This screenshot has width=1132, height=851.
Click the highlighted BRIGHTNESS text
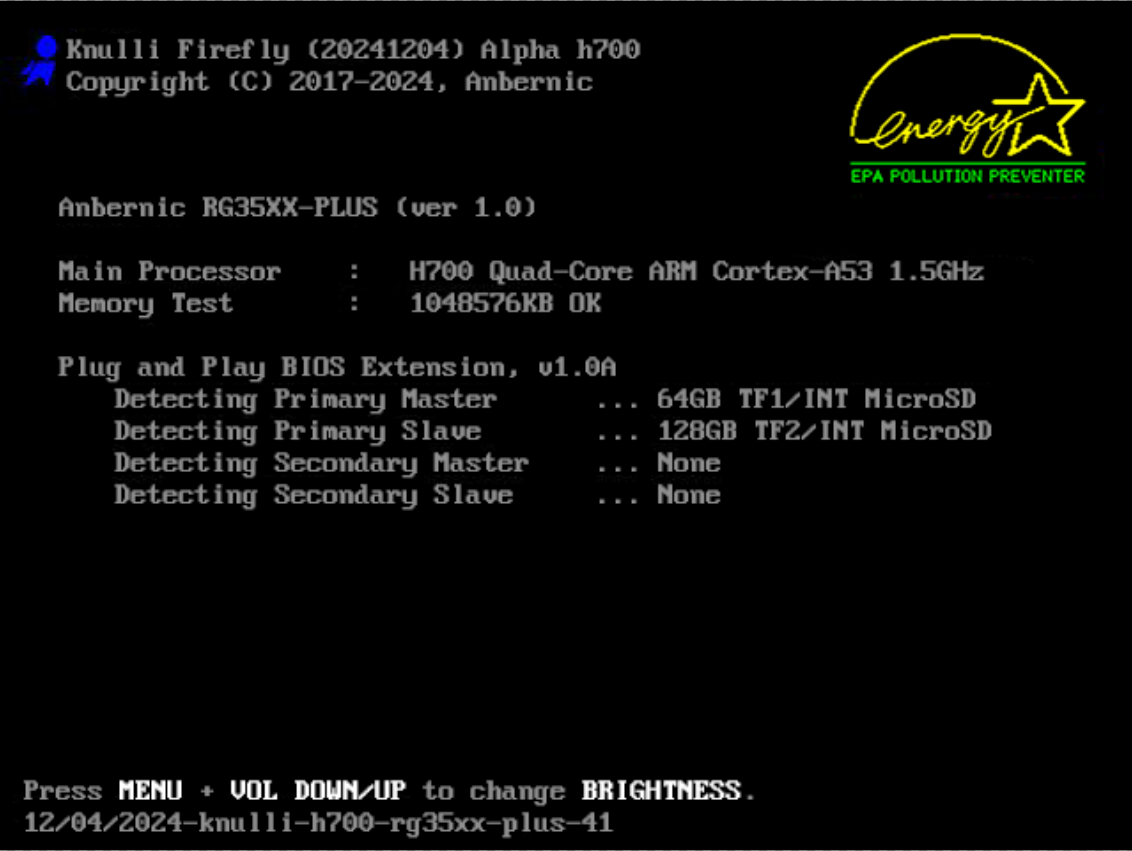(x=661, y=791)
